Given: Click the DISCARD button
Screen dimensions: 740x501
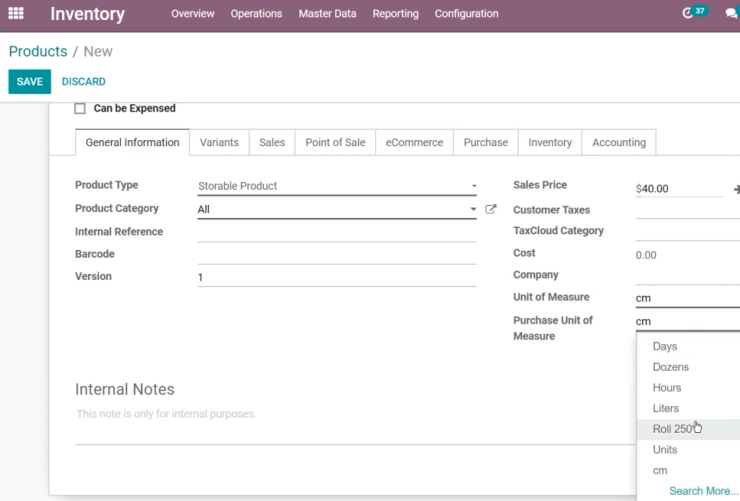Looking at the screenshot, I should point(84,82).
